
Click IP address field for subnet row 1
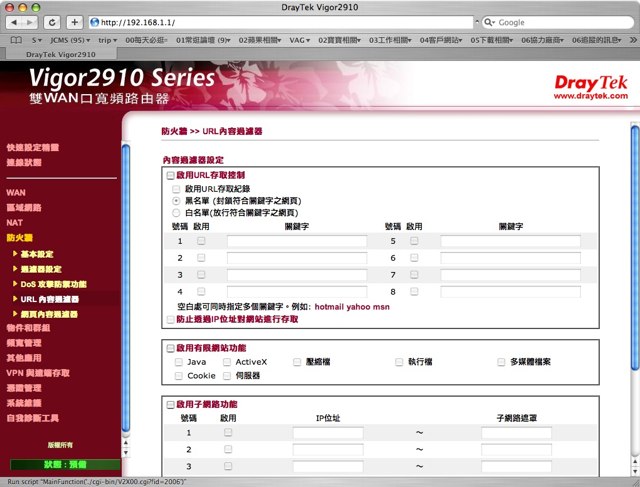click(328, 433)
